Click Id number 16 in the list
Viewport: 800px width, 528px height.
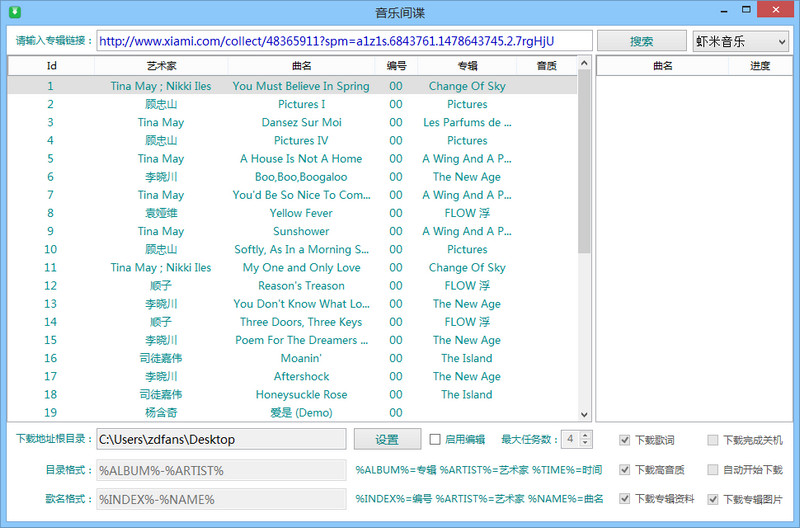[x=51, y=358]
